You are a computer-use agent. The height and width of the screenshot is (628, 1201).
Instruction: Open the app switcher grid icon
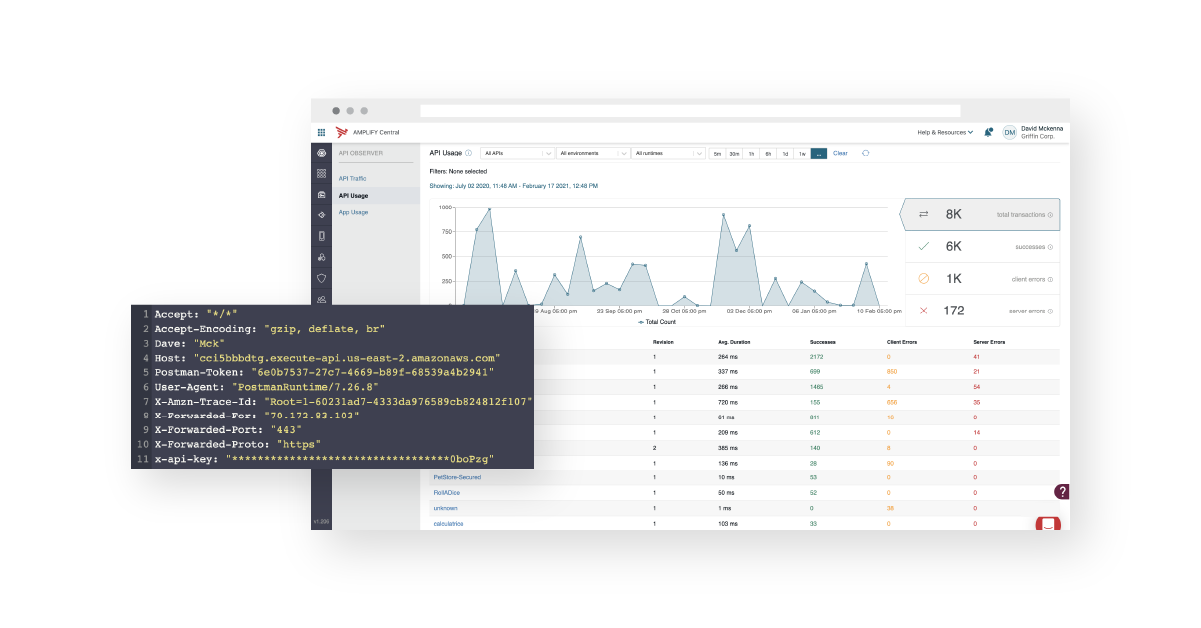coord(321,132)
